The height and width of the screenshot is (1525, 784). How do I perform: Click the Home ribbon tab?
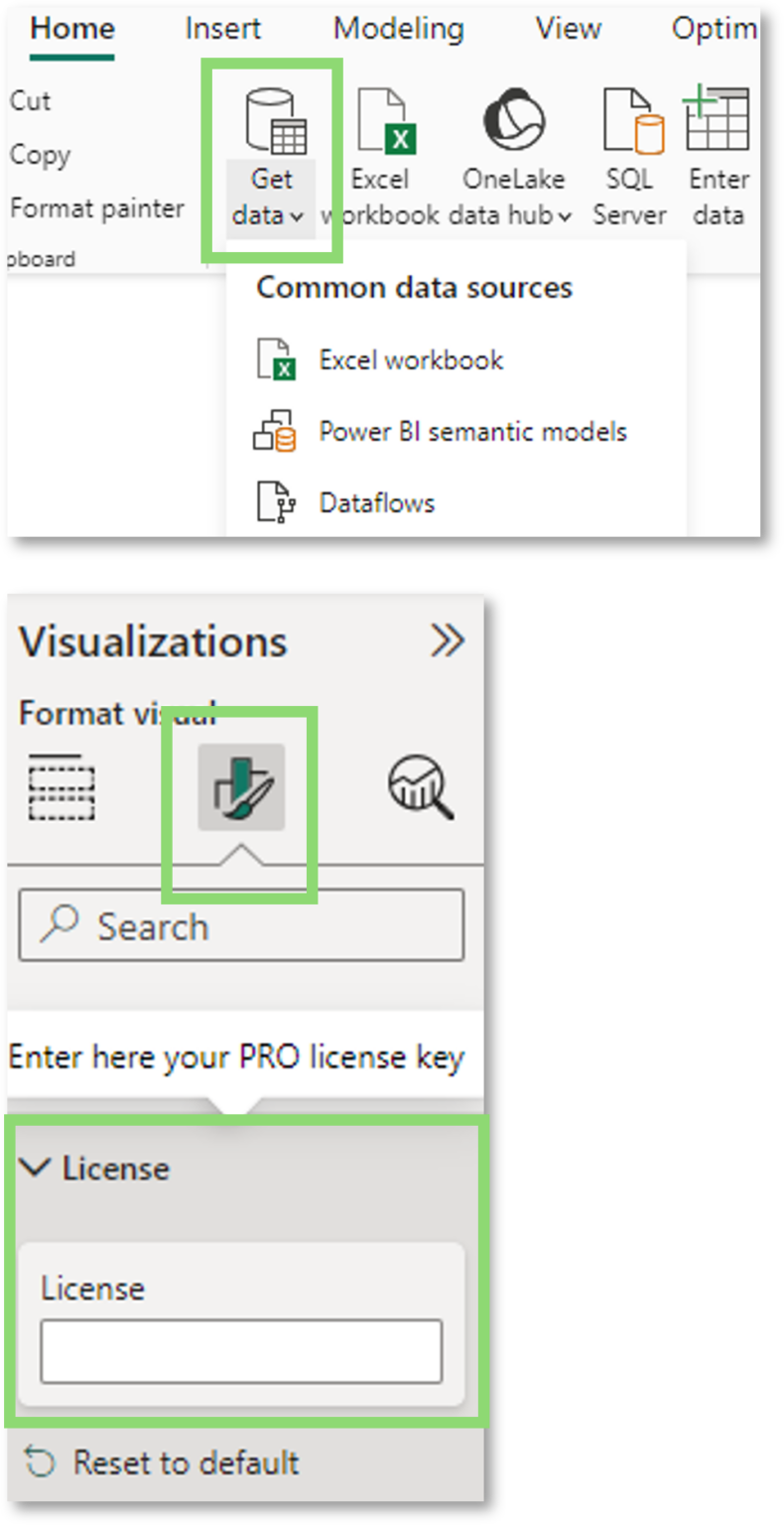[x=71, y=29]
